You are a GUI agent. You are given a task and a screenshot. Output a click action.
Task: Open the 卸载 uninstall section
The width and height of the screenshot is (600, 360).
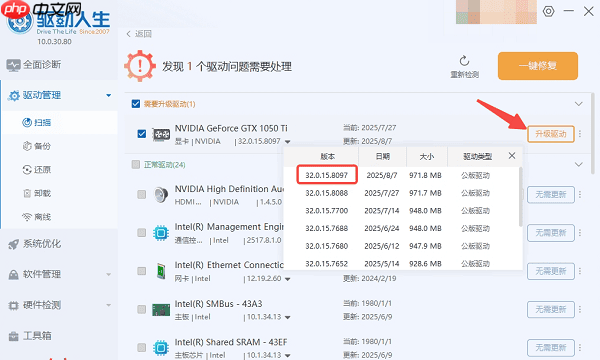pyautogui.click(x=37, y=193)
